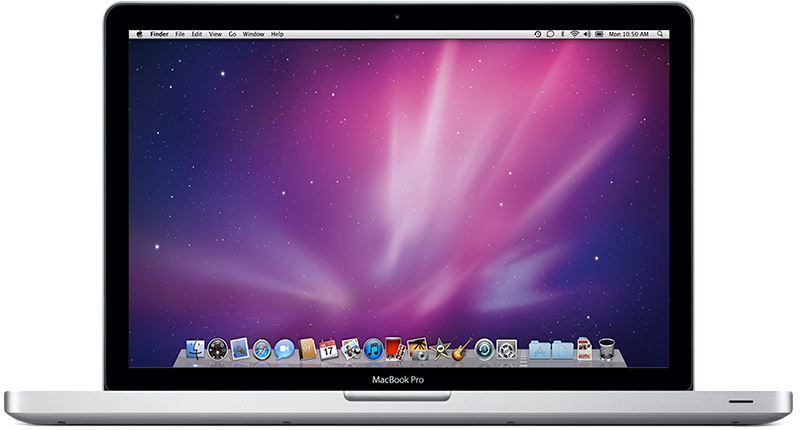The width and height of the screenshot is (800, 430).
Task: Open the Trash in the Dock
Action: (607, 349)
